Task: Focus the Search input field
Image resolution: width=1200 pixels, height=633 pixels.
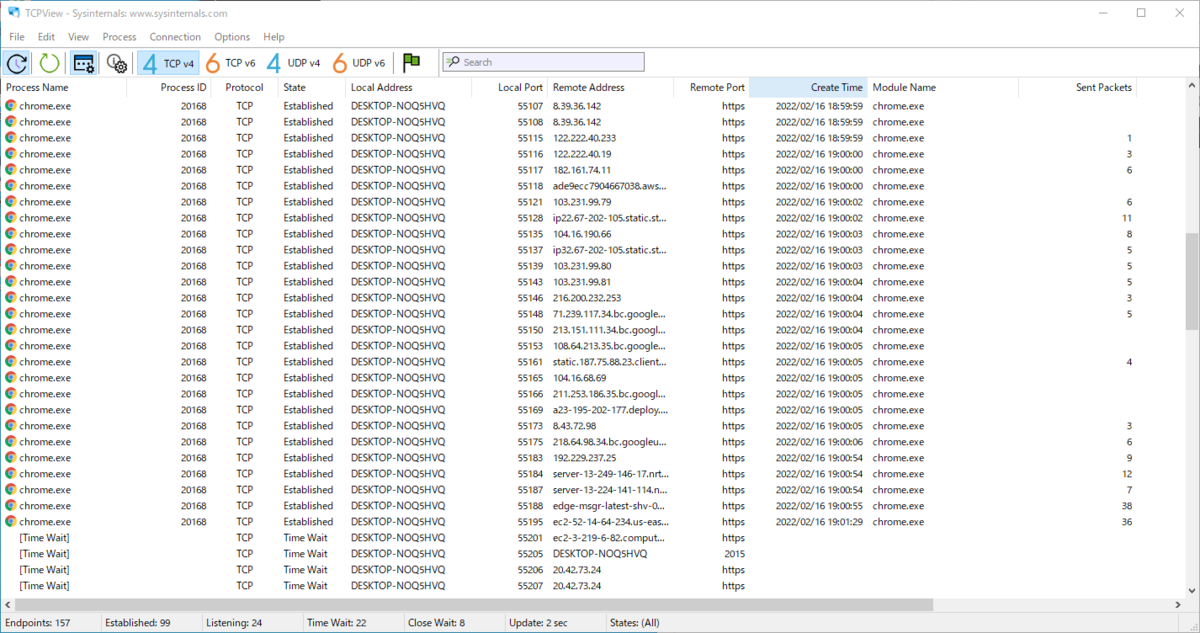Action: coord(544,62)
